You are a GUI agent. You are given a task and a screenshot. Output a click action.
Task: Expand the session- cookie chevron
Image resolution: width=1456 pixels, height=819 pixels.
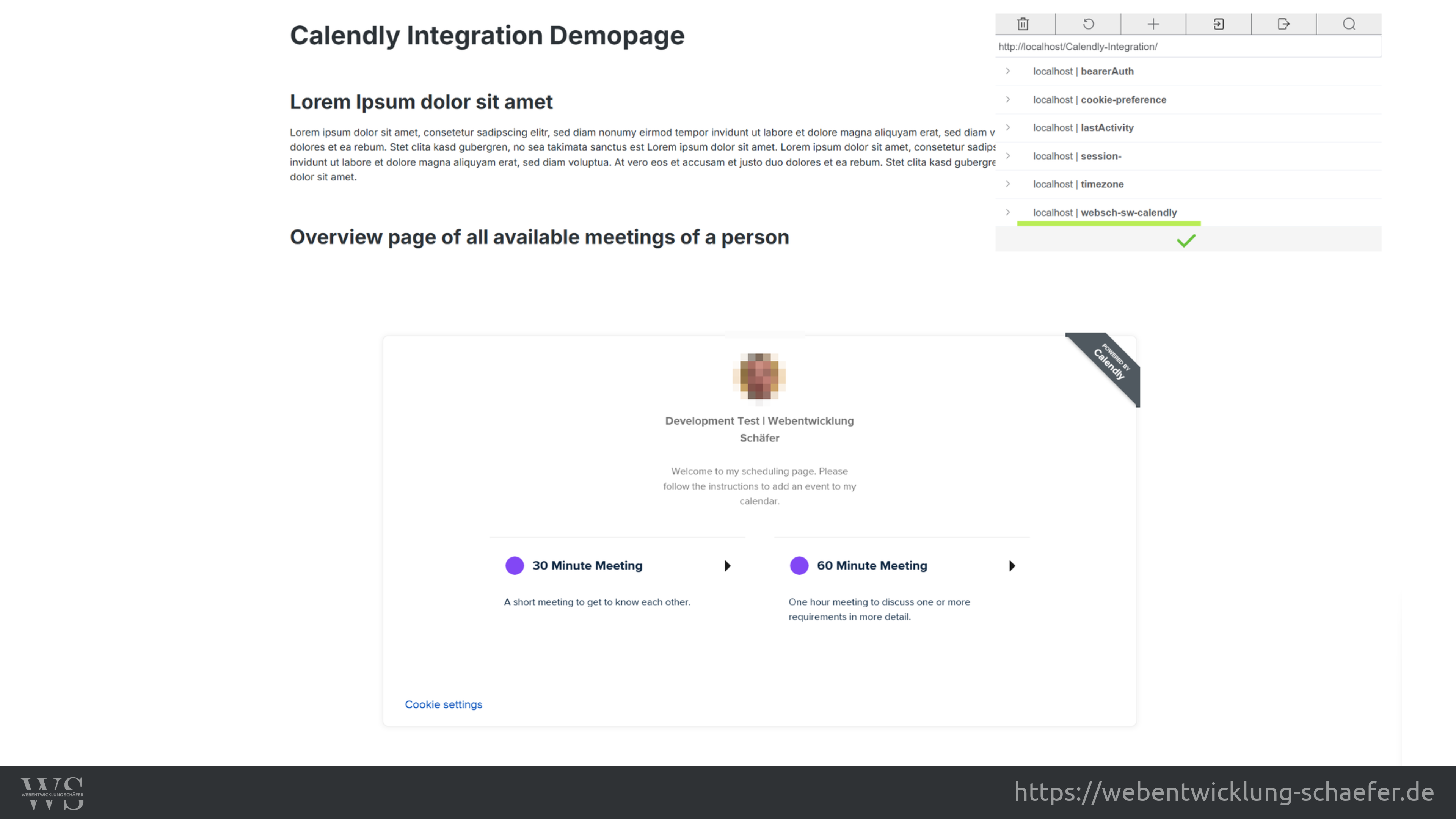coord(1008,156)
